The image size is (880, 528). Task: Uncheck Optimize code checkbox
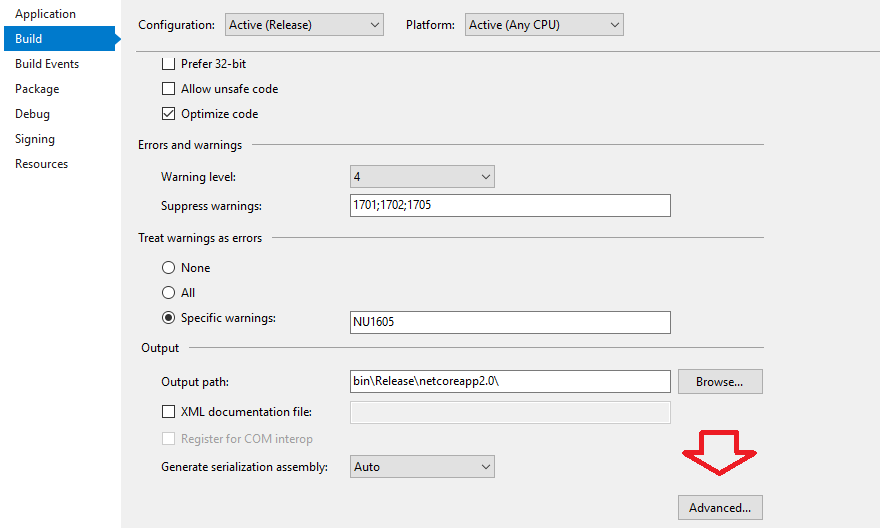click(168, 114)
